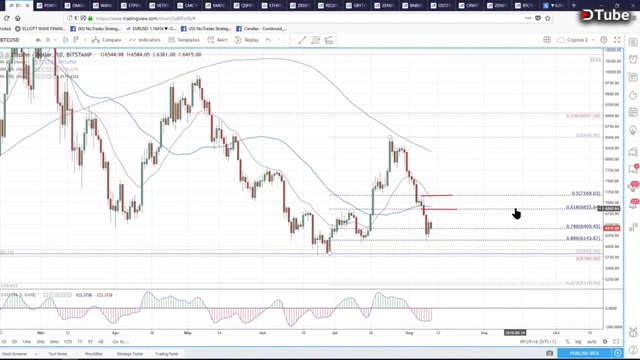The image size is (640, 360).
Task: Toggle percent scale mode
Action: pos(567,342)
